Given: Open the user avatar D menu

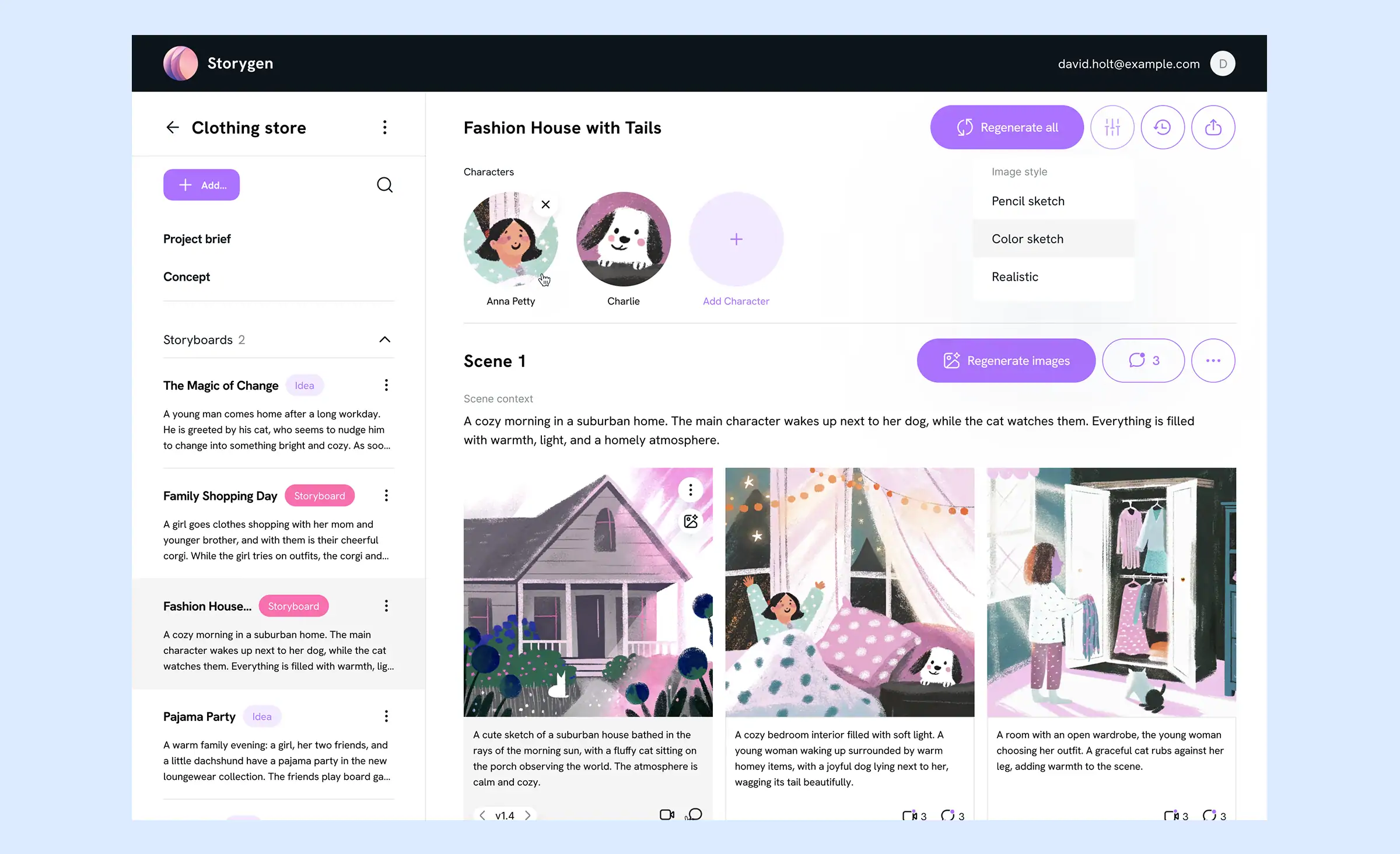Looking at the screenshot, I should click(1222, 64).
